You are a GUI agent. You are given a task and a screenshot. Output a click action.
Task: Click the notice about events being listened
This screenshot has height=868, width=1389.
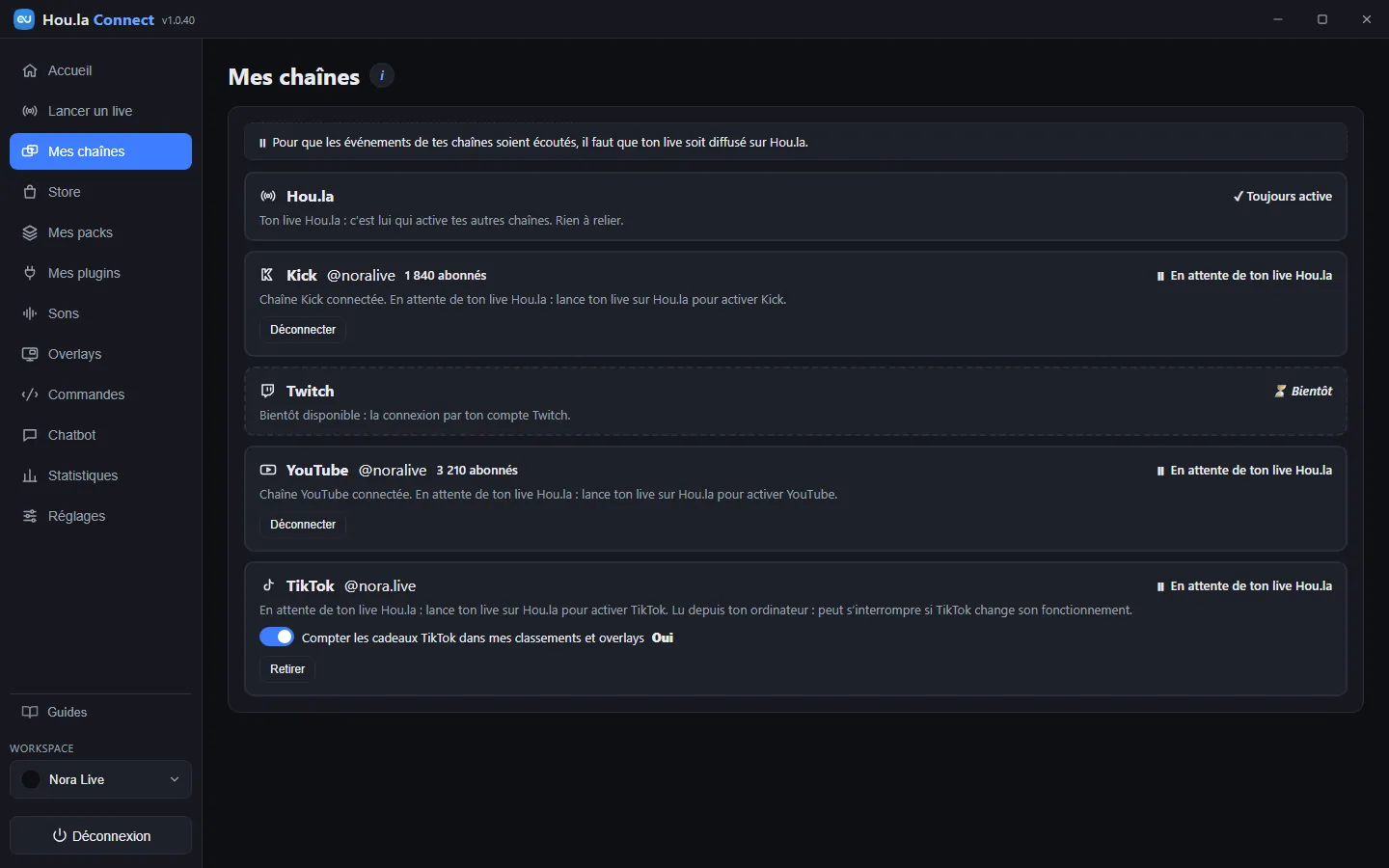coord(796,142)
